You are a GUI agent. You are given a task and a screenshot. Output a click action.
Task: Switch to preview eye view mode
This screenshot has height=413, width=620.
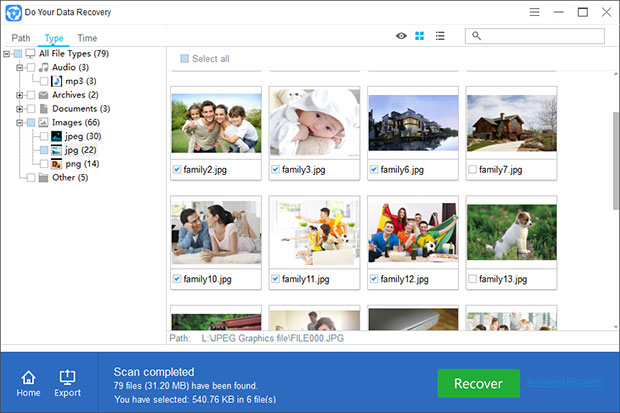[401, 36]
